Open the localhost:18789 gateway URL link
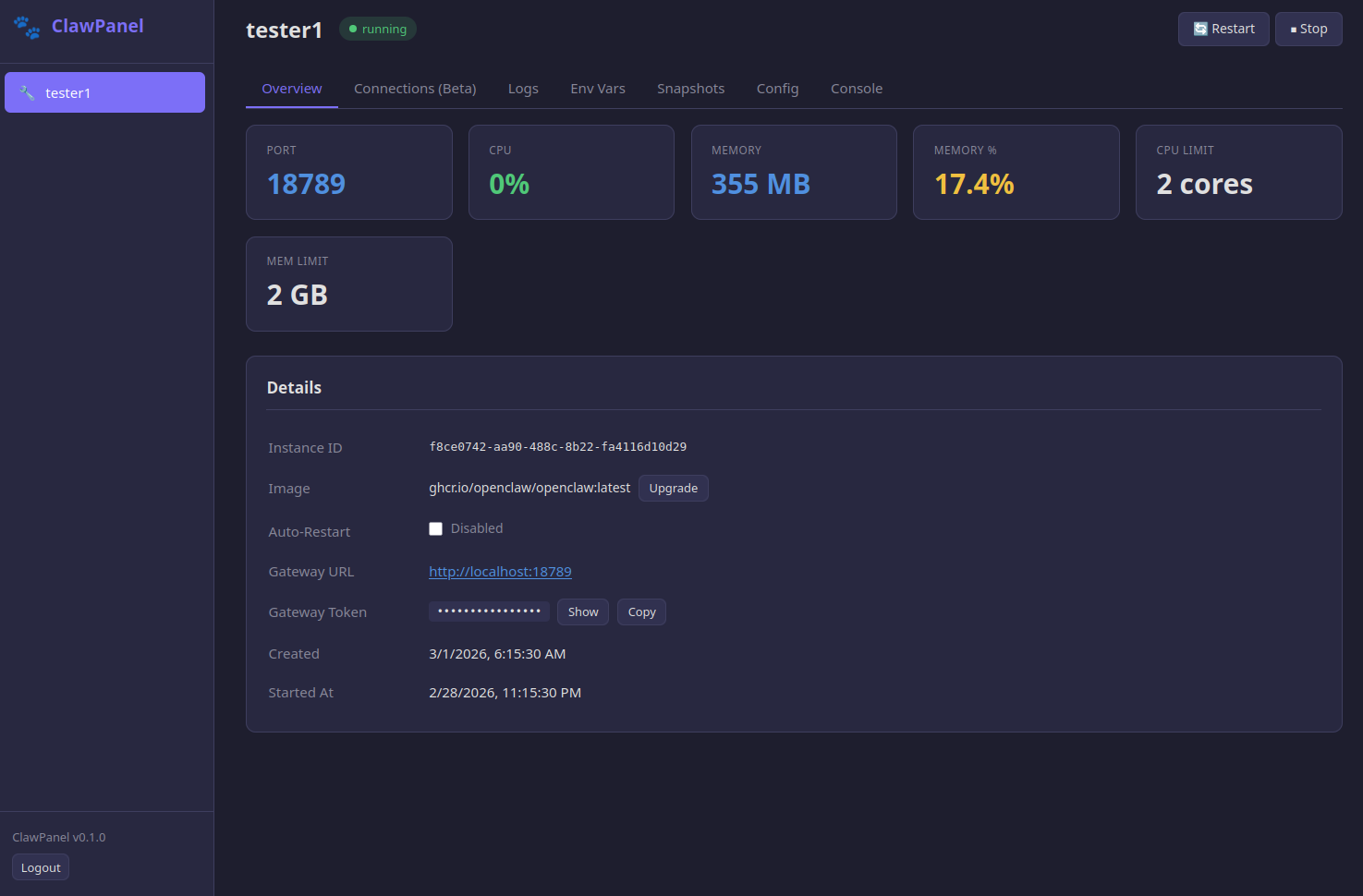The height and width of the screenshot is (896, 1363). [500, 572]
